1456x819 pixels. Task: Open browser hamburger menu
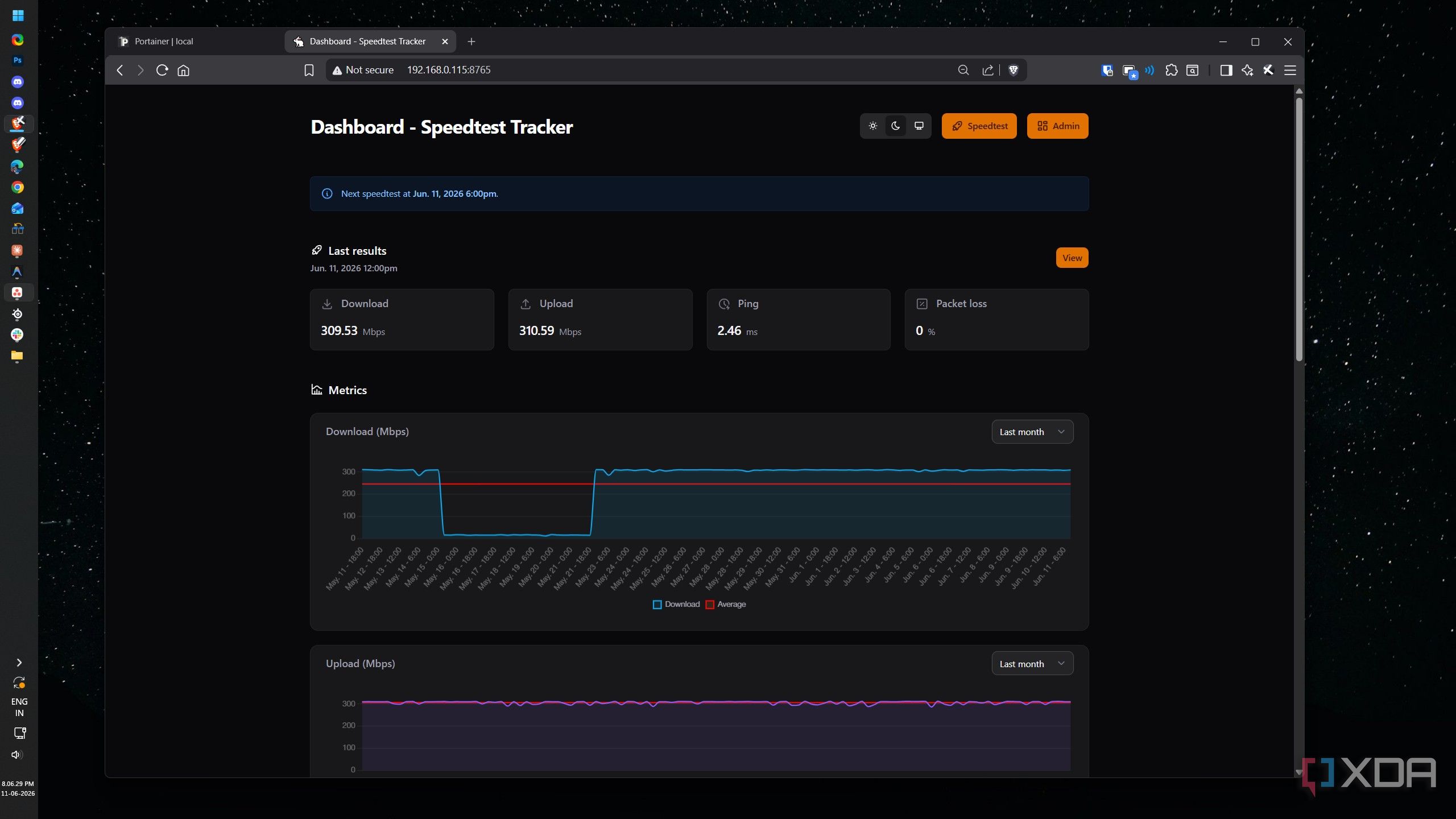tap(1290, 70)
